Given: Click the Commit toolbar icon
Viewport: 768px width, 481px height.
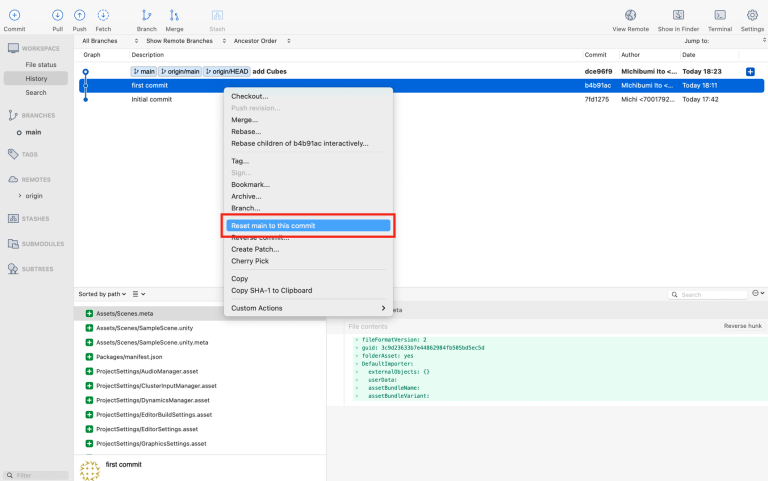Looking at the screenshot, I should click(14, 15).
